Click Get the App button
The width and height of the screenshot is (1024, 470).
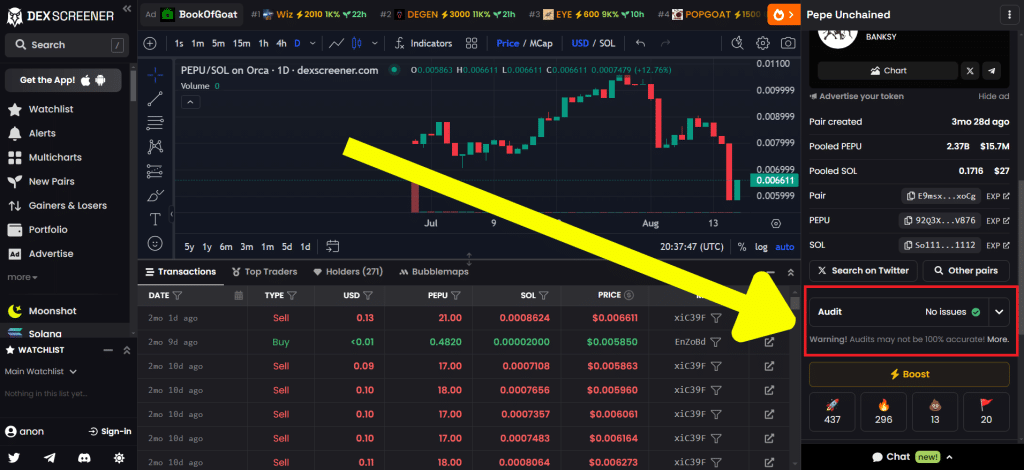coord(63,80)
